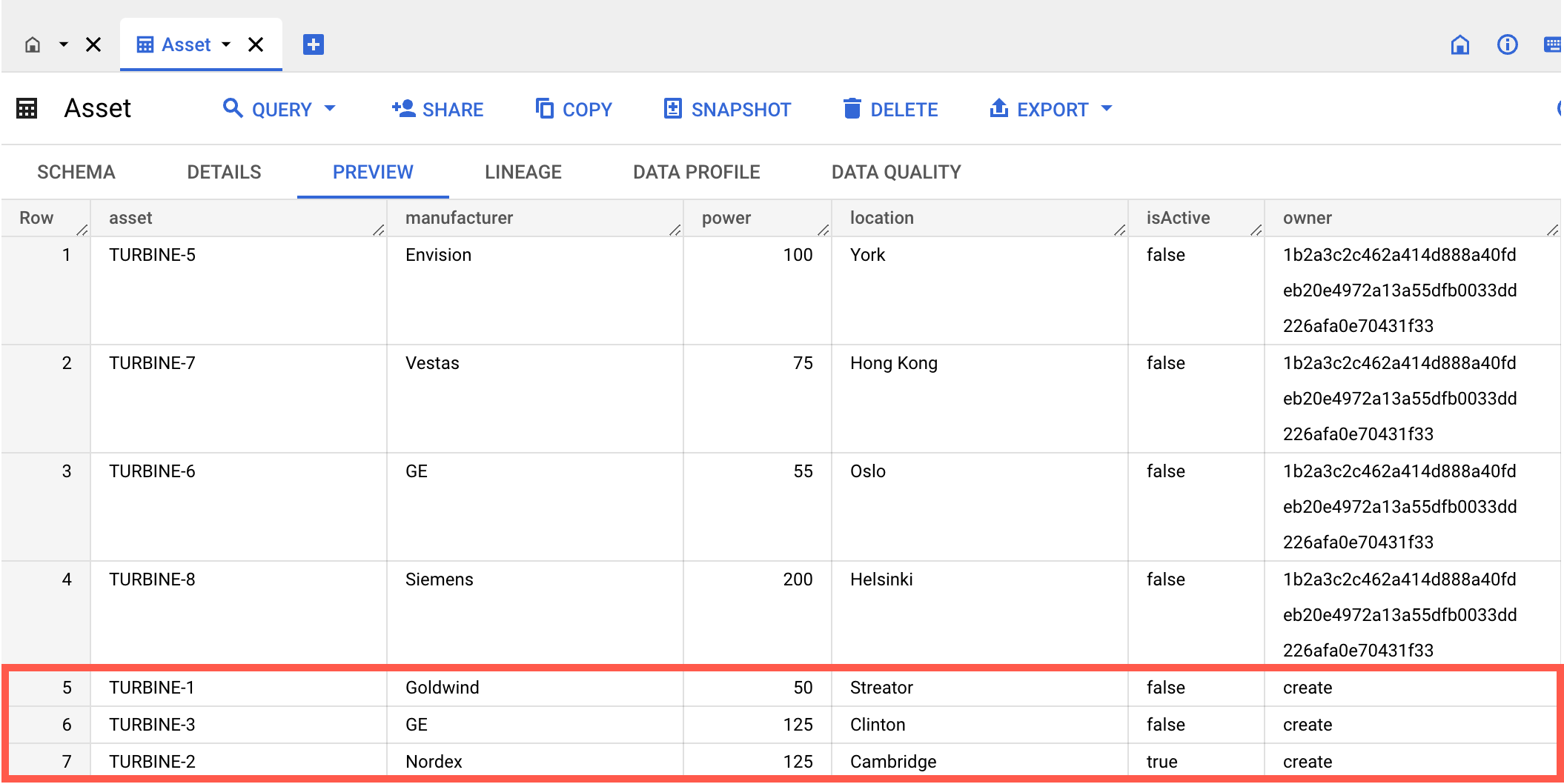Add a new tab with plus icon
The width and height of the screenshot is (1564, 784).
pyautogui.click(x=314, y=45)
